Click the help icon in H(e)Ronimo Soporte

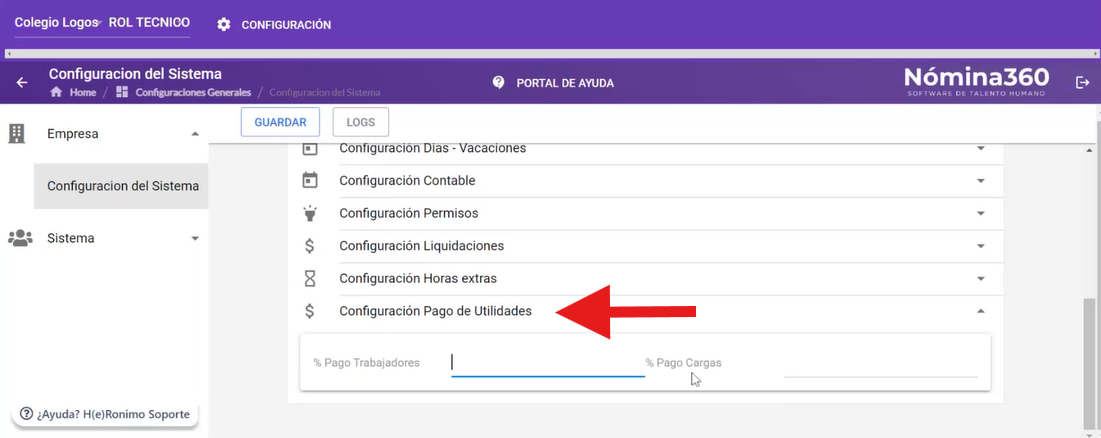pos(27,414)
